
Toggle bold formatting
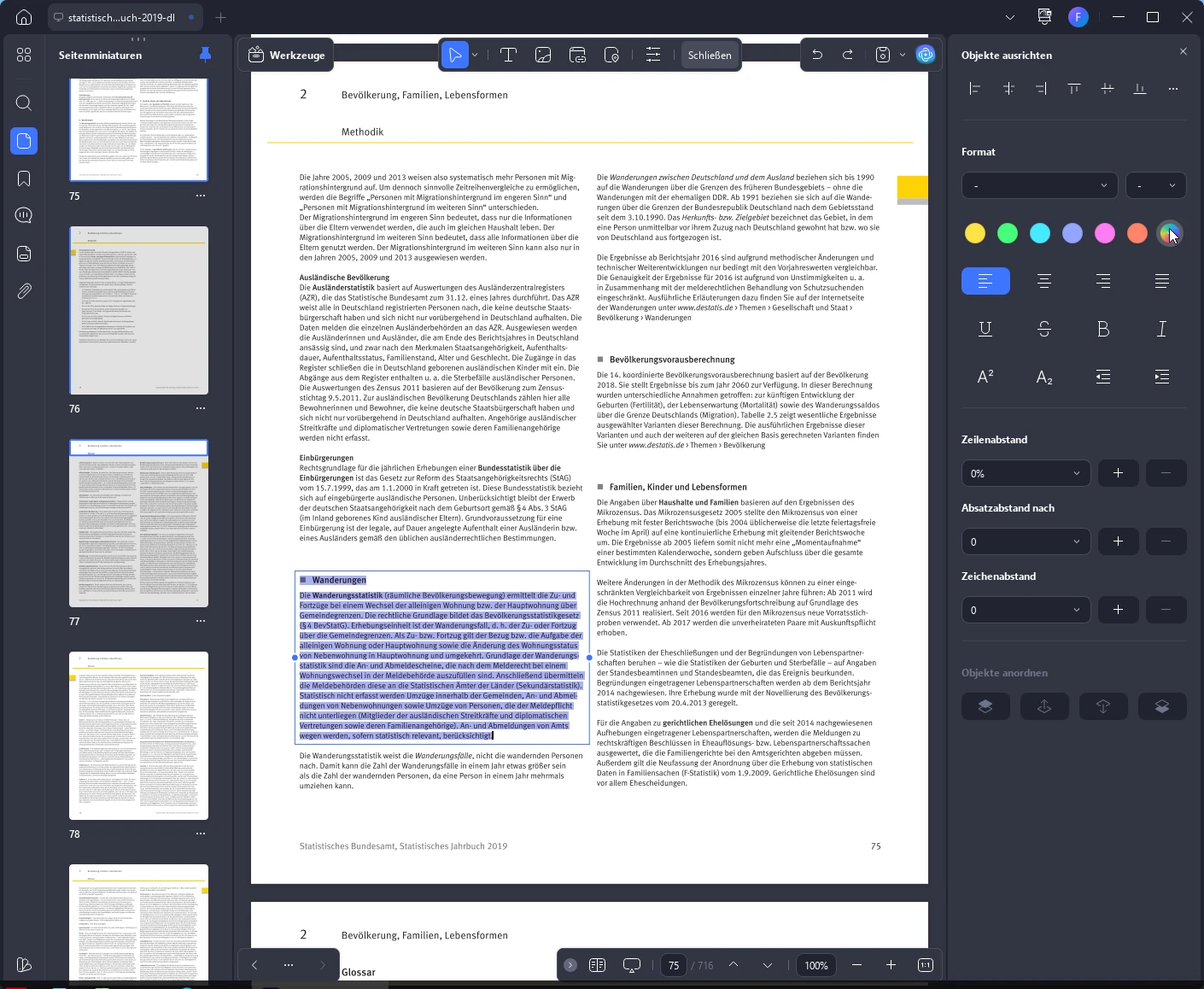click(1103, 329)
